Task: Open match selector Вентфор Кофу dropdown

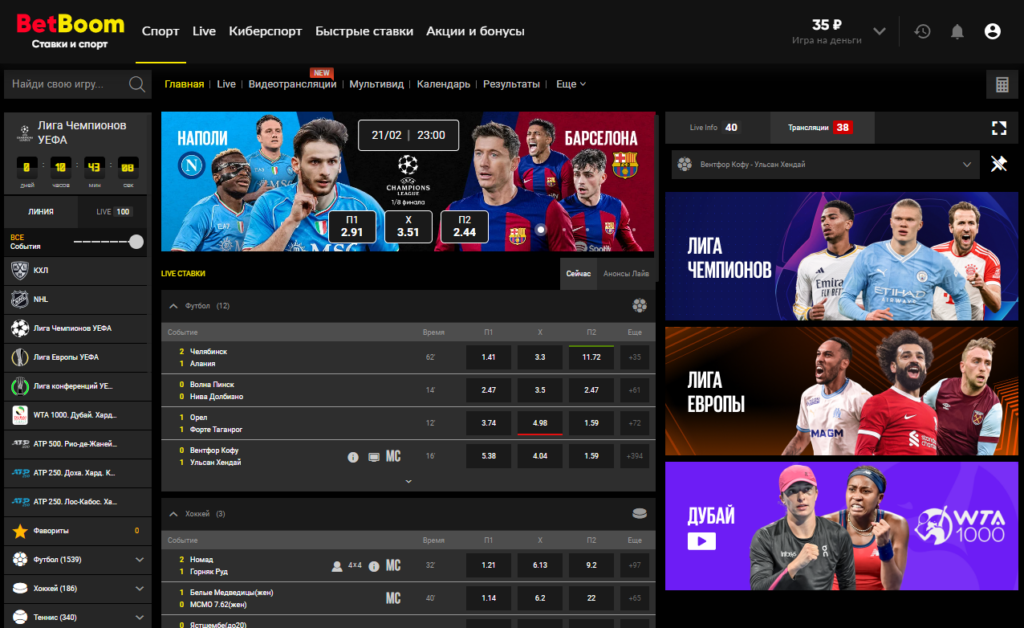Action: coord(825,165)
